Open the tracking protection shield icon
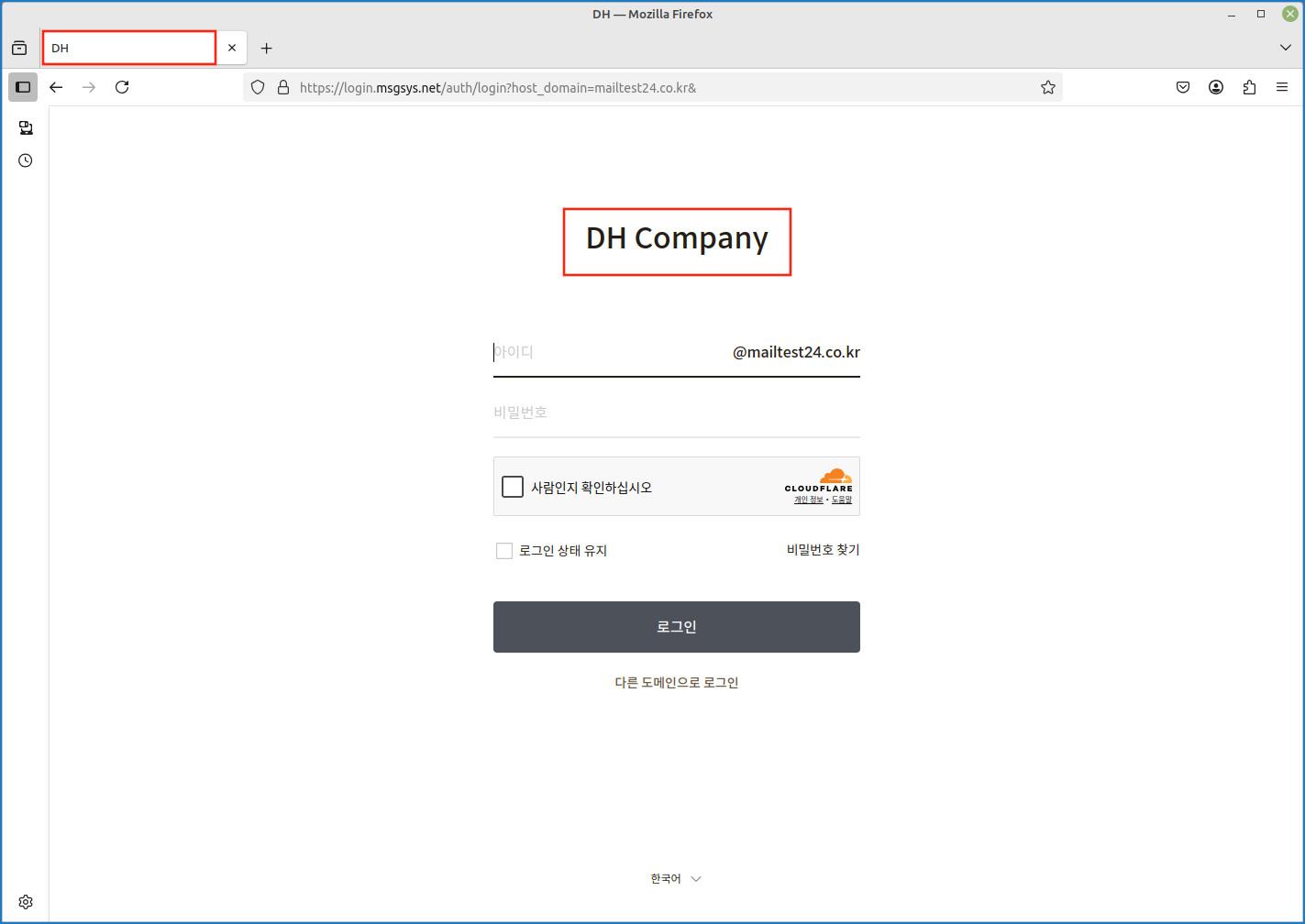The image size is (1305, 924). coord(258,87)
